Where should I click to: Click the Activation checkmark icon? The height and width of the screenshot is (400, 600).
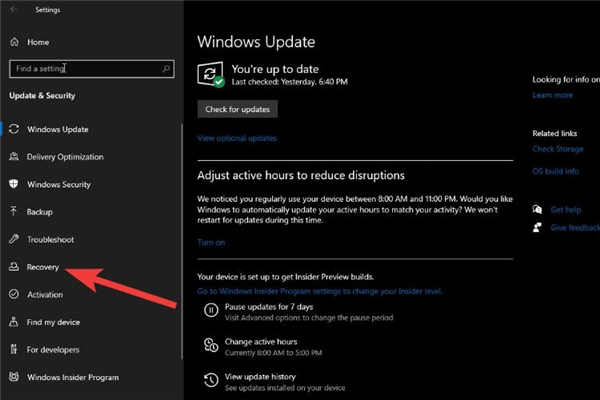[x=14, y=295]
